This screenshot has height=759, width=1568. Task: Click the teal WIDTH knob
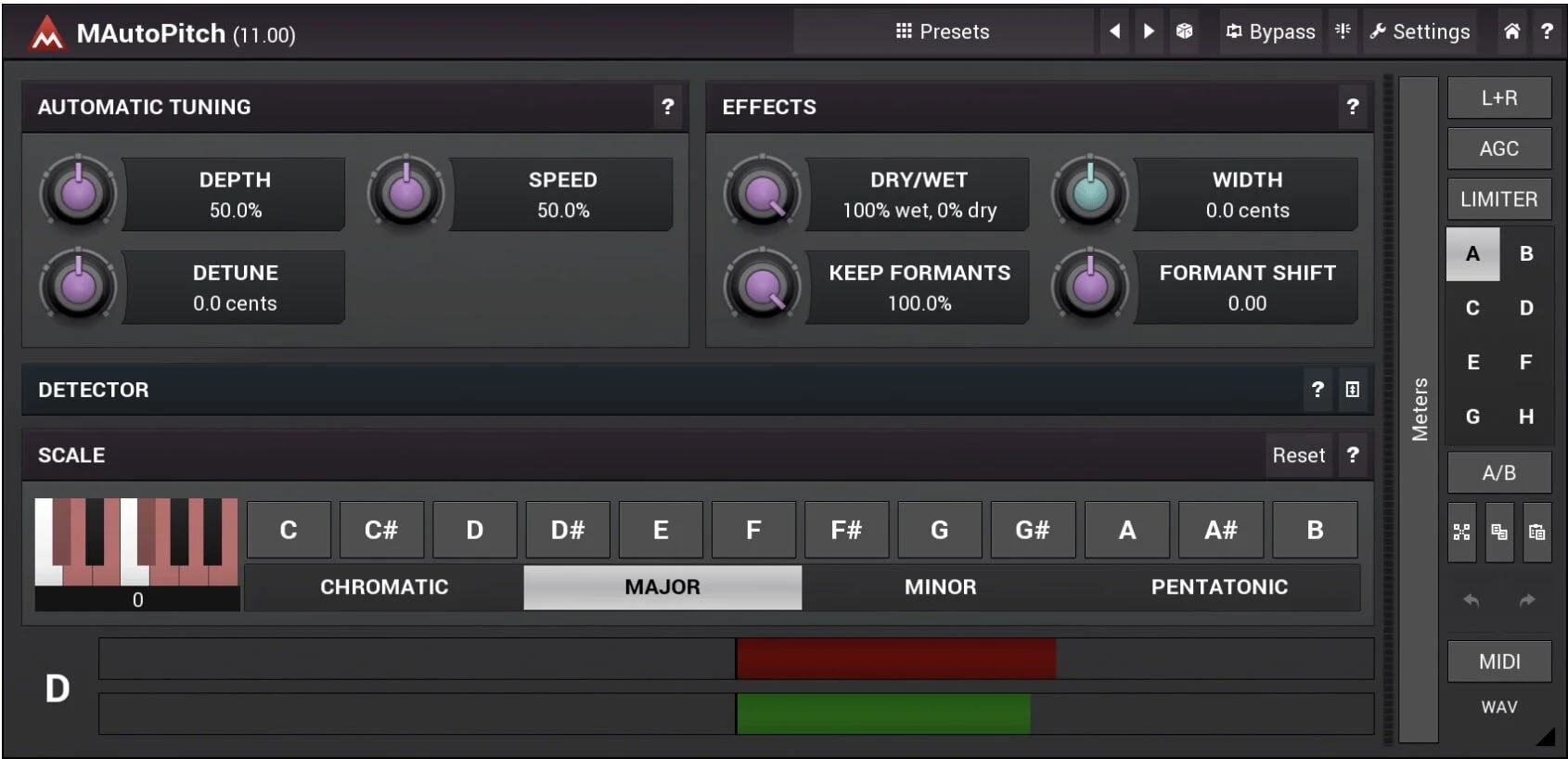(x=1090, y=193)
